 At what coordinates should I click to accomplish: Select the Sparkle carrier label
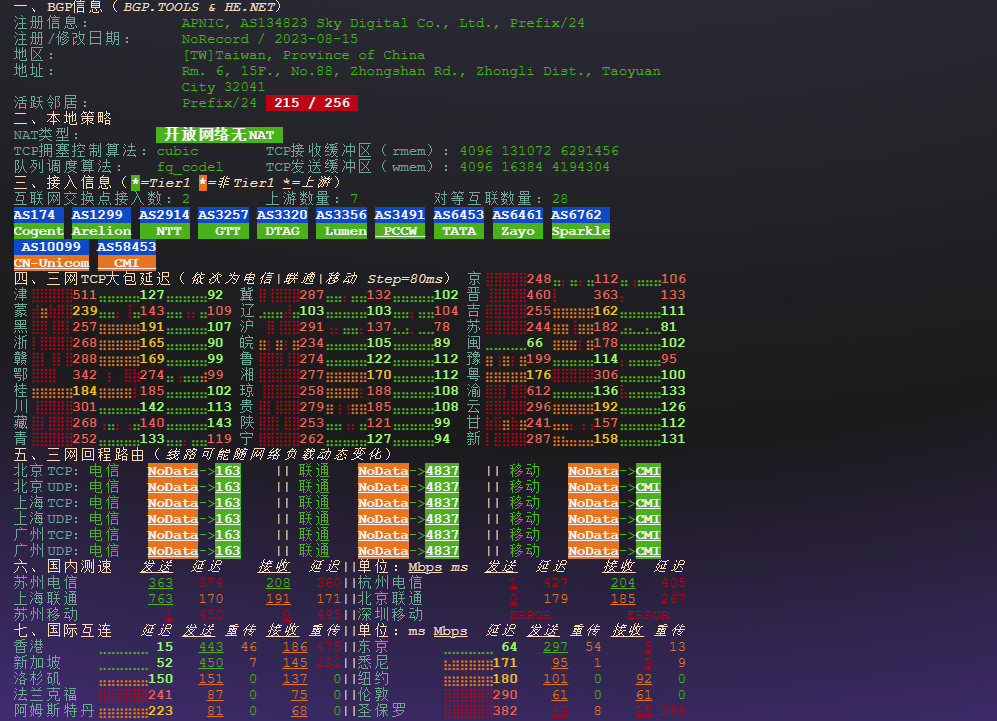coord(580,231)
